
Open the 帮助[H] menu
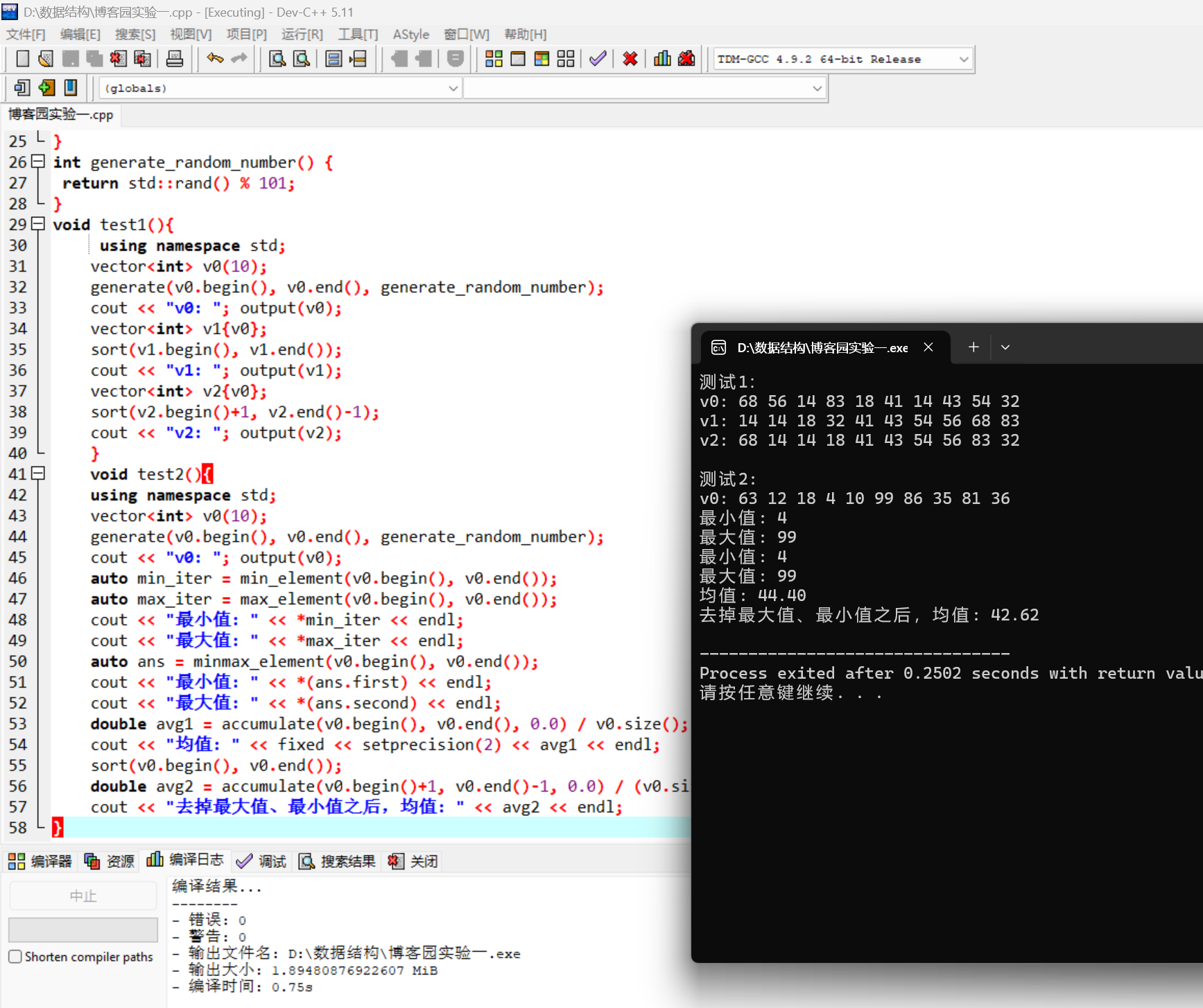(526, 35)
